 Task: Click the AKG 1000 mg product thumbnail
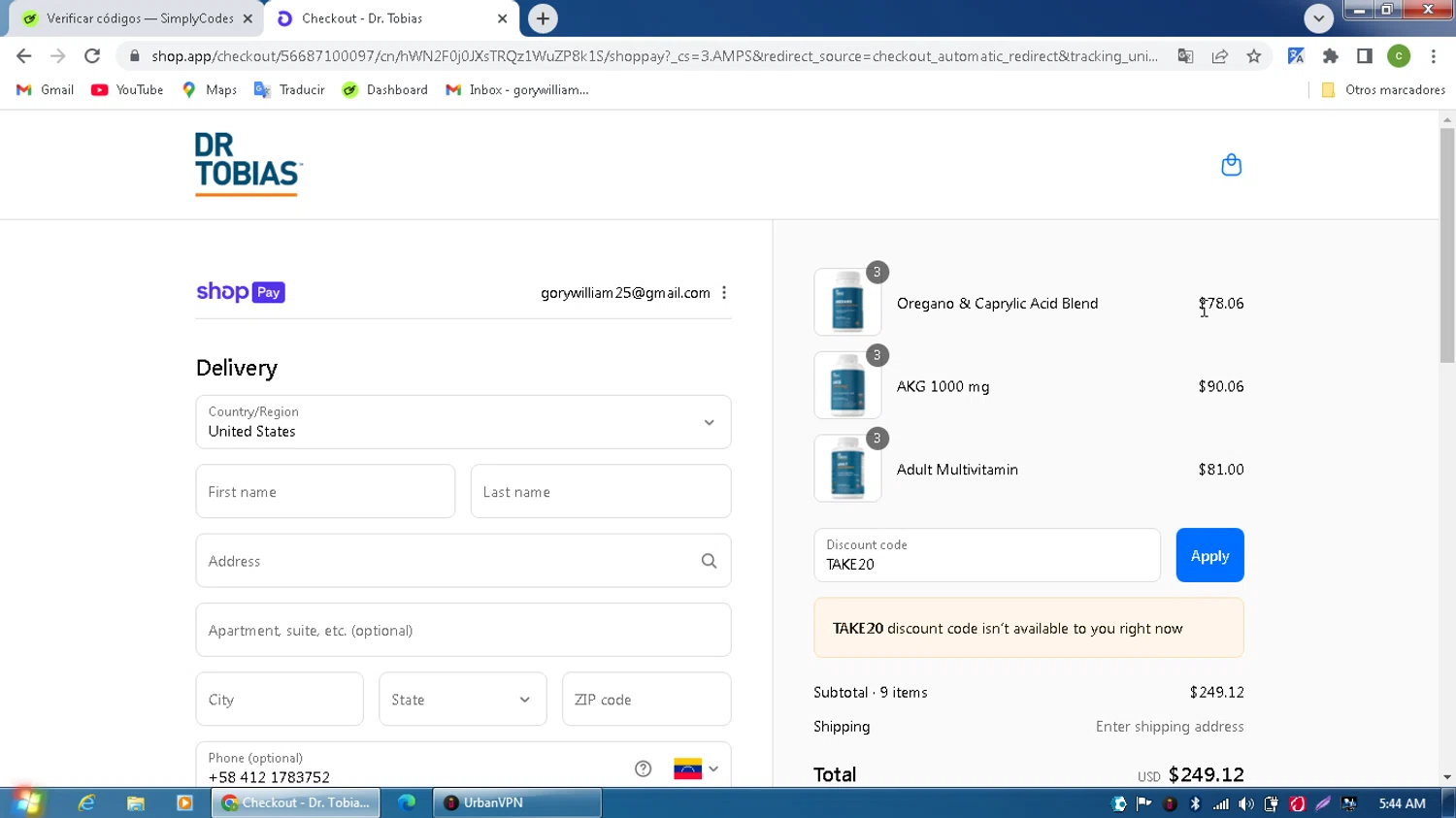point(847,385)
